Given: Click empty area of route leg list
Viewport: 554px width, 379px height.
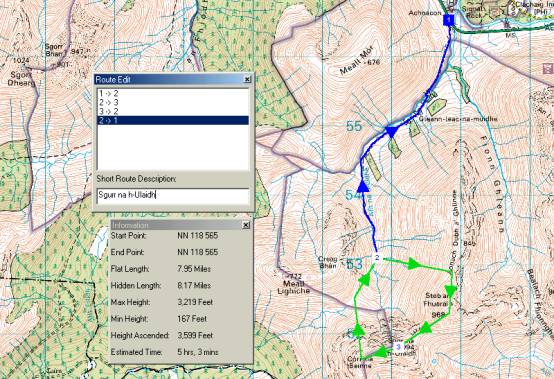Looking at the screenshot, I should [x=173, y=147].
